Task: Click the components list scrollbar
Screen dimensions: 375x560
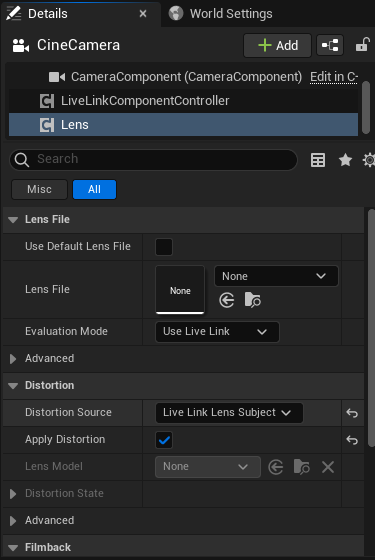Action: tap(366, 107)
